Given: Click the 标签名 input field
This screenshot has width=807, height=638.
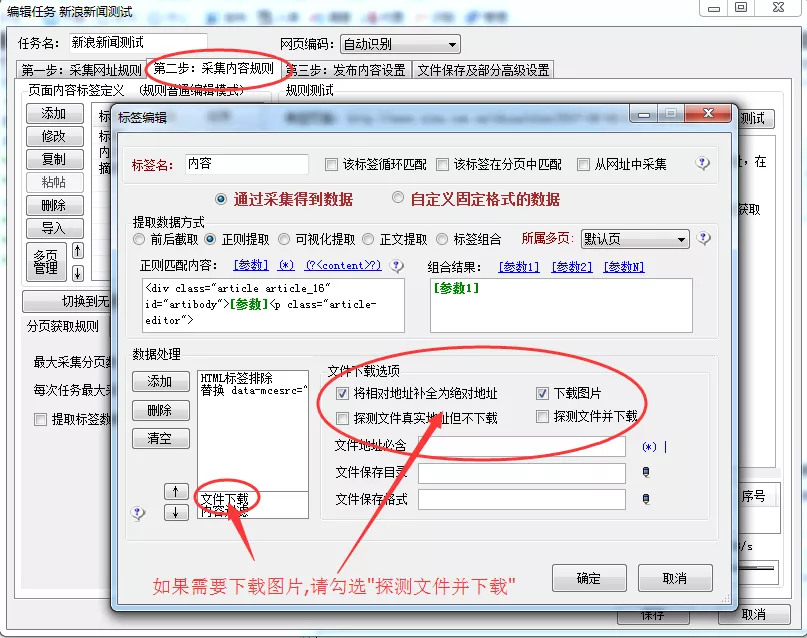Looking at the screenshot, I should pyautogui.click(x=247, y=164).
